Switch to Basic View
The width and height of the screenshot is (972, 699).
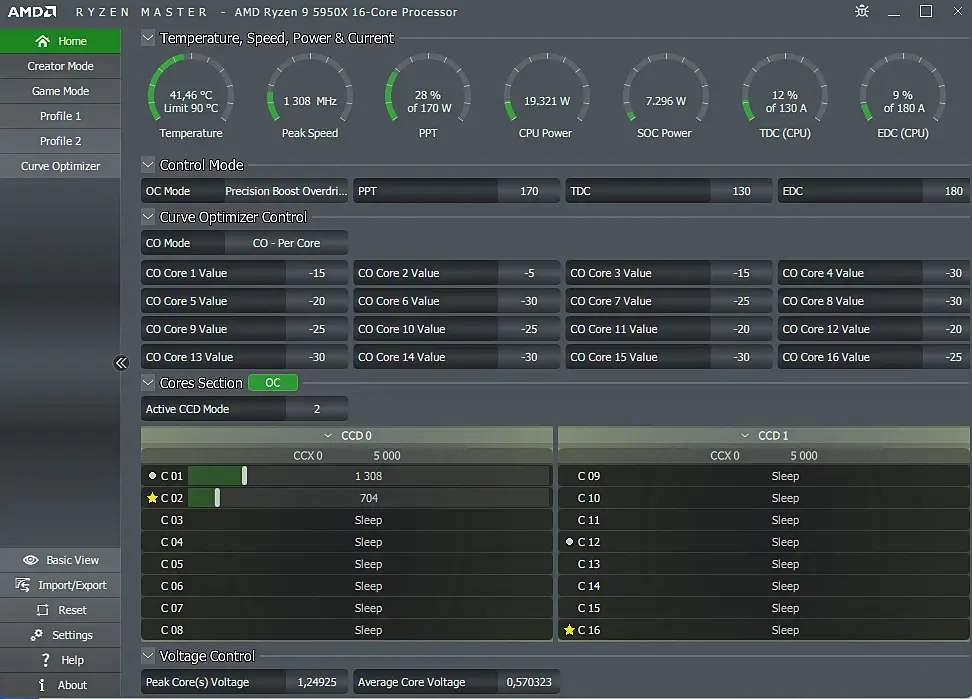tap(60, 560)
